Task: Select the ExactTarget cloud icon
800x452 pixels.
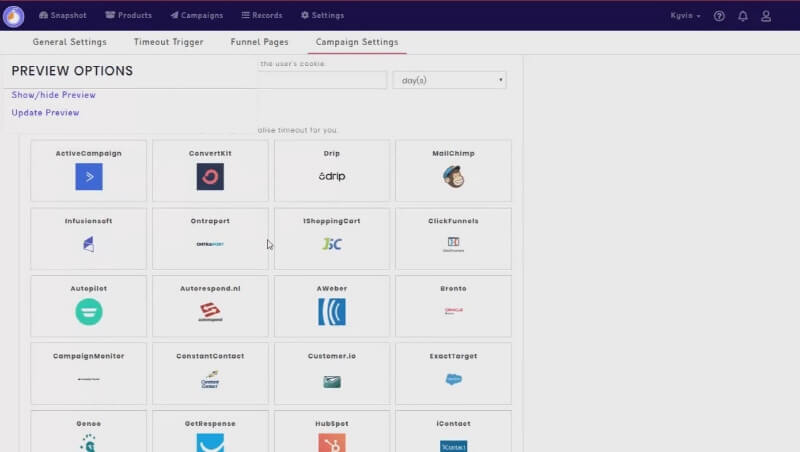Action: tap(454, 379)
